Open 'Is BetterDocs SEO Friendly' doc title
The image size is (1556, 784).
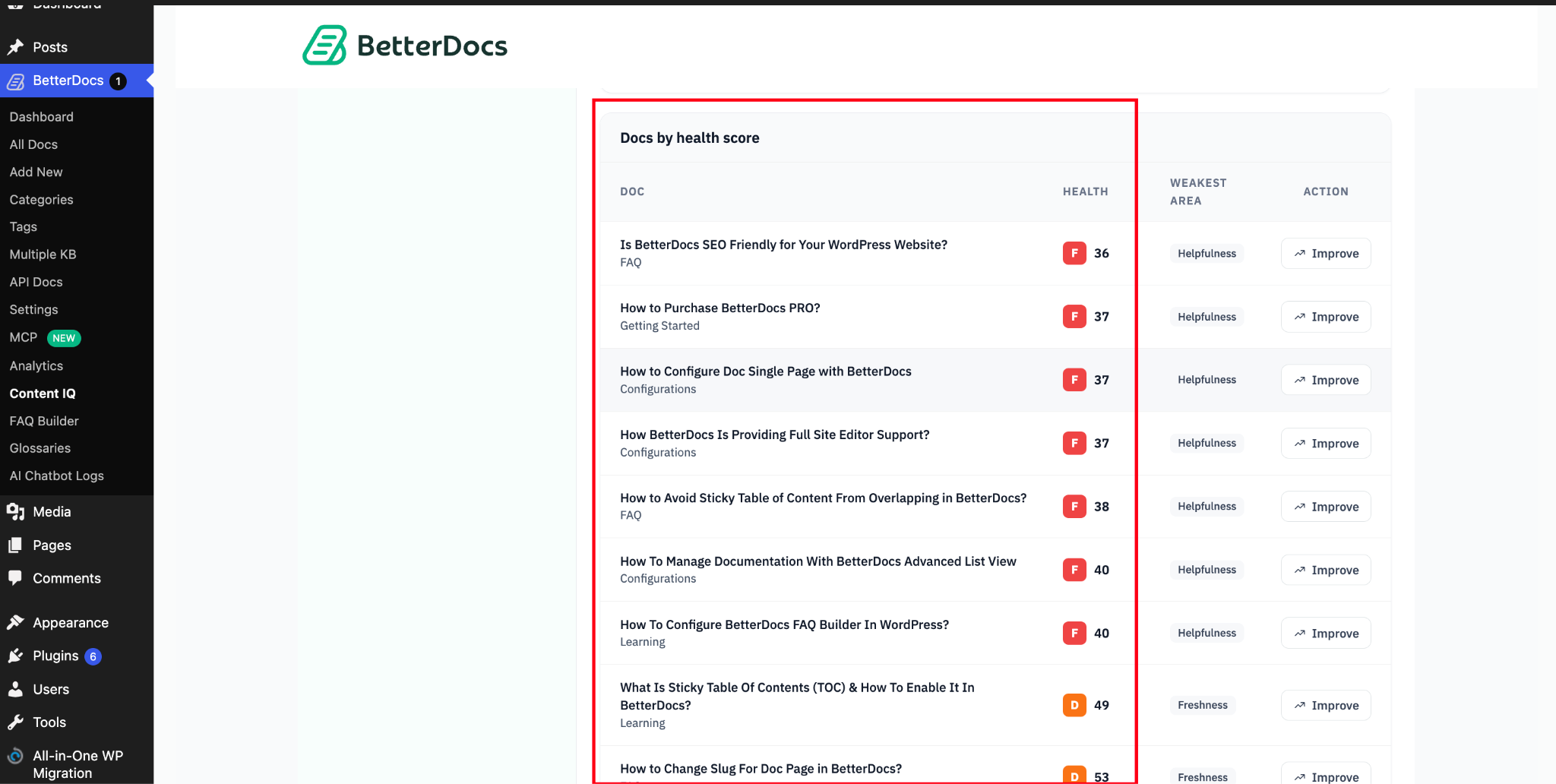(783, 245)
